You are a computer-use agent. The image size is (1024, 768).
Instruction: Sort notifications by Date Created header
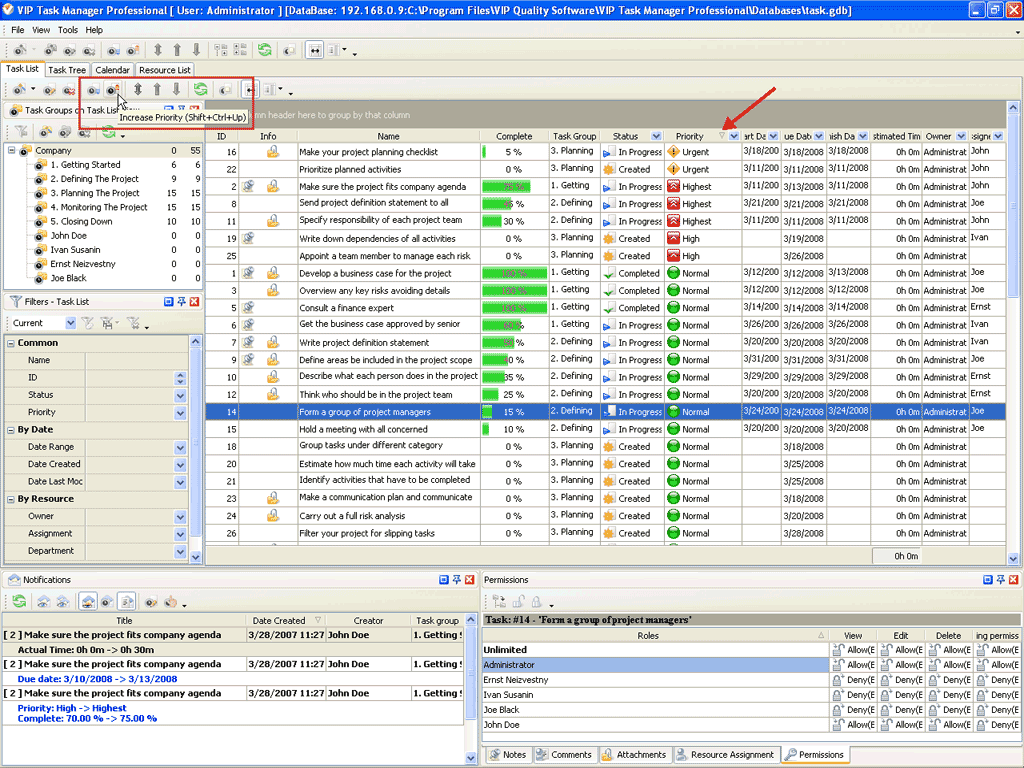(x=286, y=620)
